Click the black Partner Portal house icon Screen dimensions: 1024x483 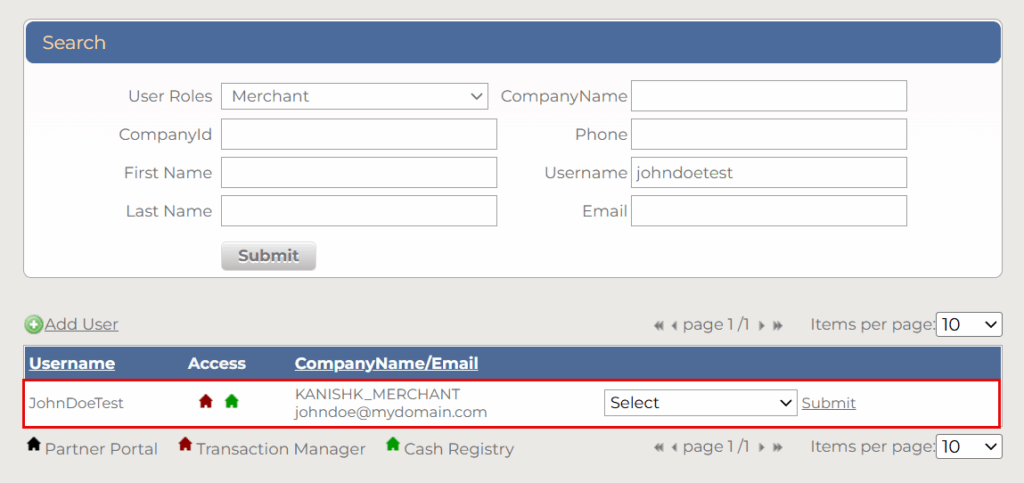tap(33, 445)
